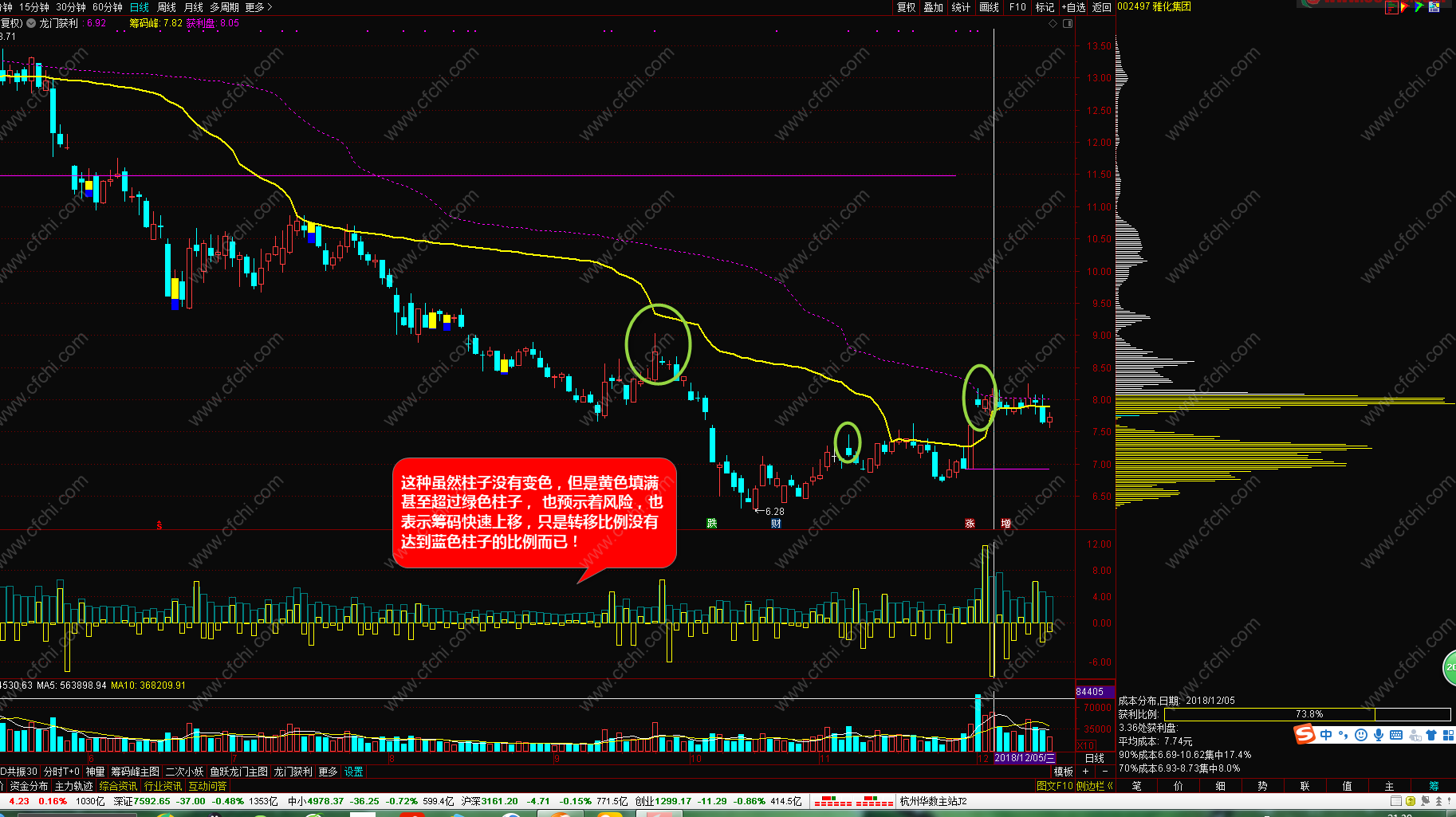Screen dimensions: 1456x817
Task: Open the 模板 template button
Action: tap(1063, 772)
